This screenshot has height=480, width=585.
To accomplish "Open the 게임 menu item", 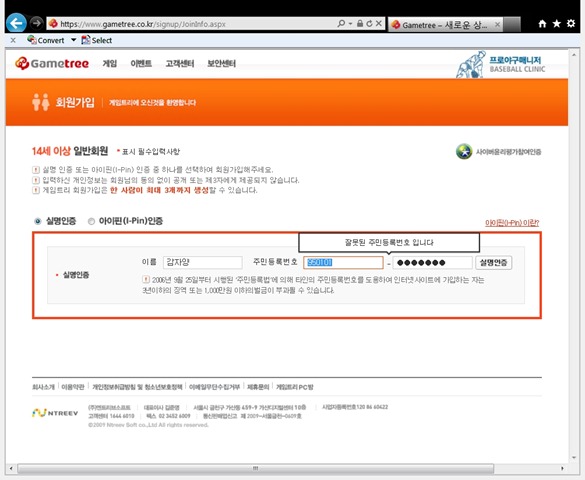I will (x=110, y=63).
